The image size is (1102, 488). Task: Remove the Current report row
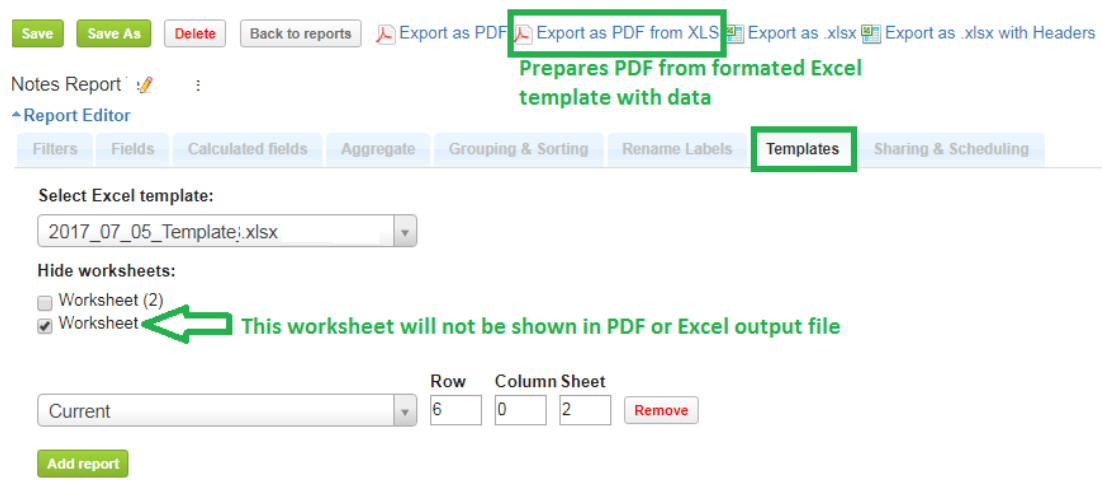(661, 410)
